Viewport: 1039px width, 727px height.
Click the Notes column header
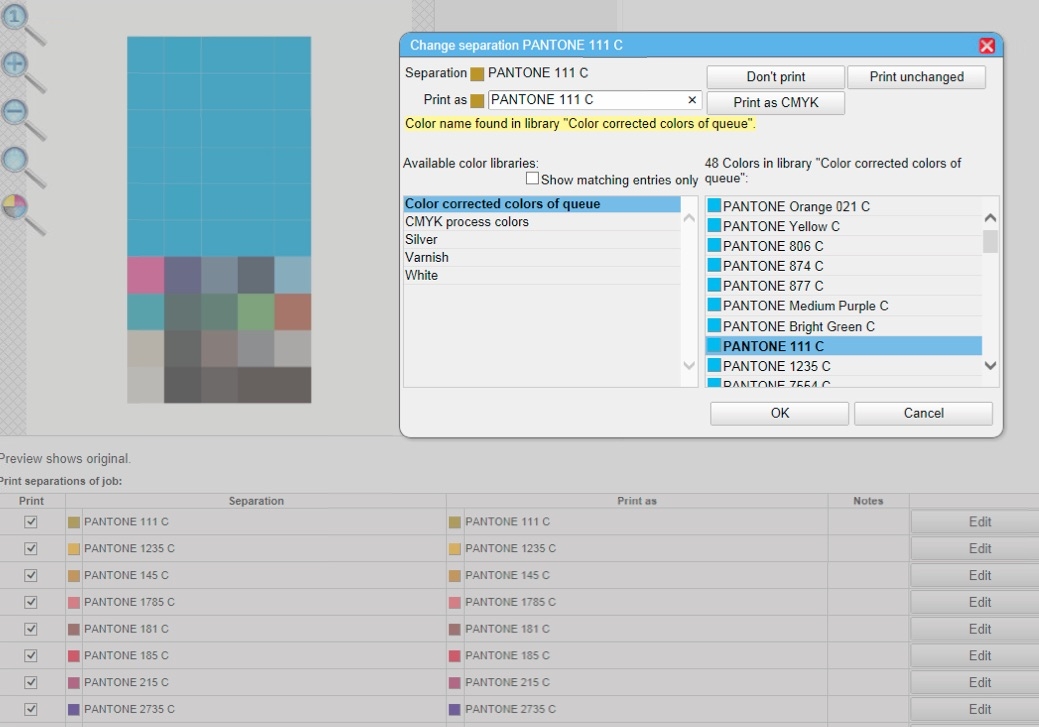click(x=868, y=501)
